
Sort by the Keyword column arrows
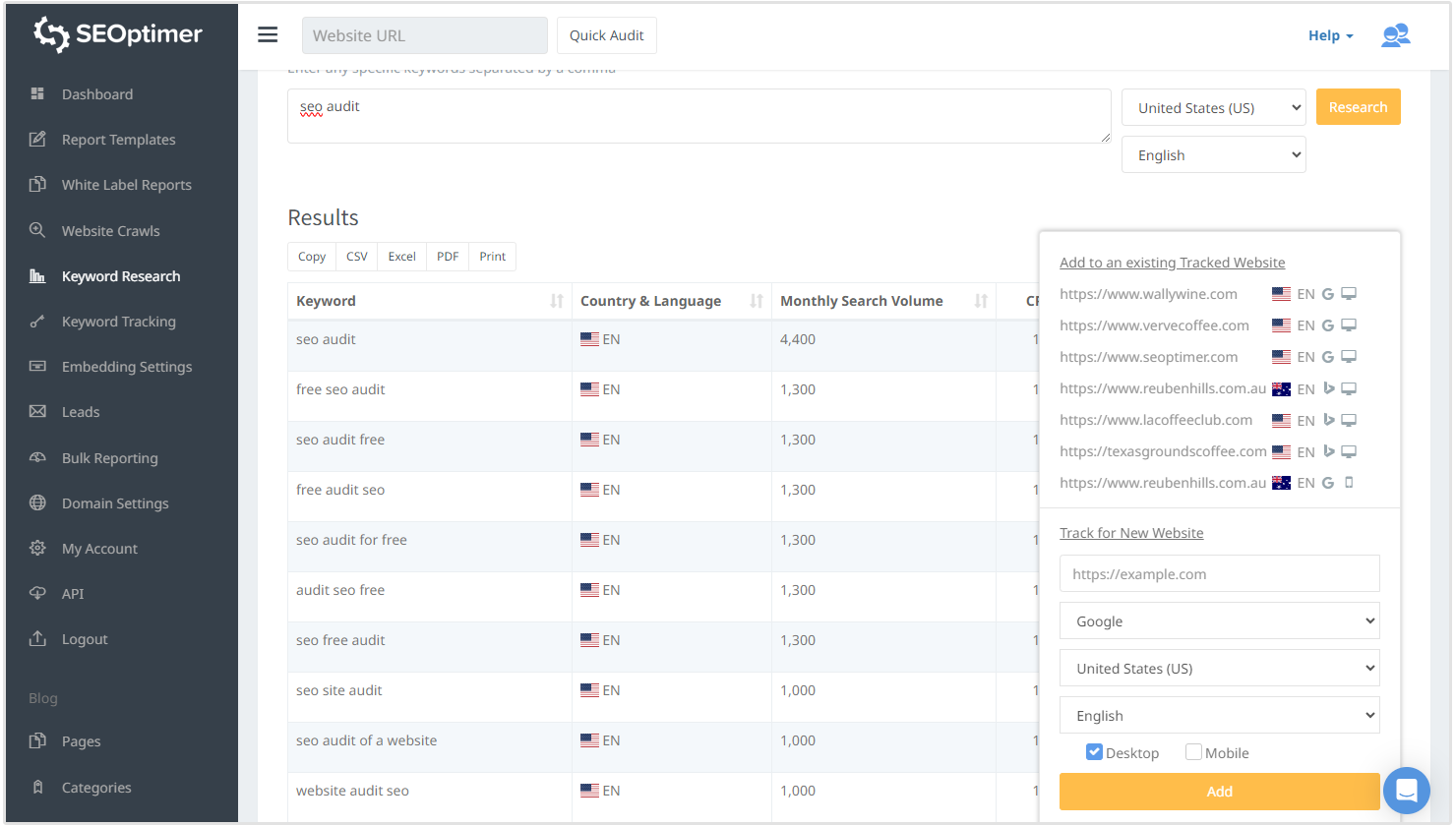pos(557,301)
